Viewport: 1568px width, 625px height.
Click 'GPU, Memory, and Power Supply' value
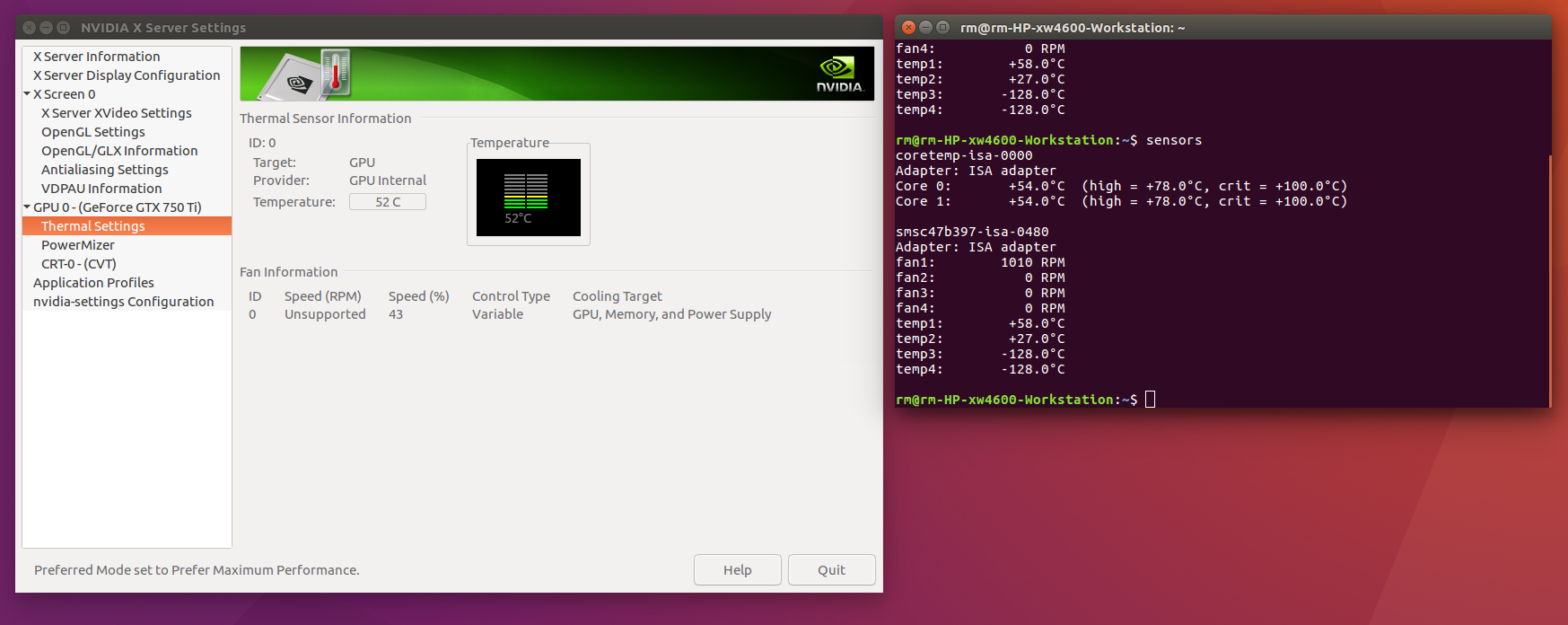(672, 314)
